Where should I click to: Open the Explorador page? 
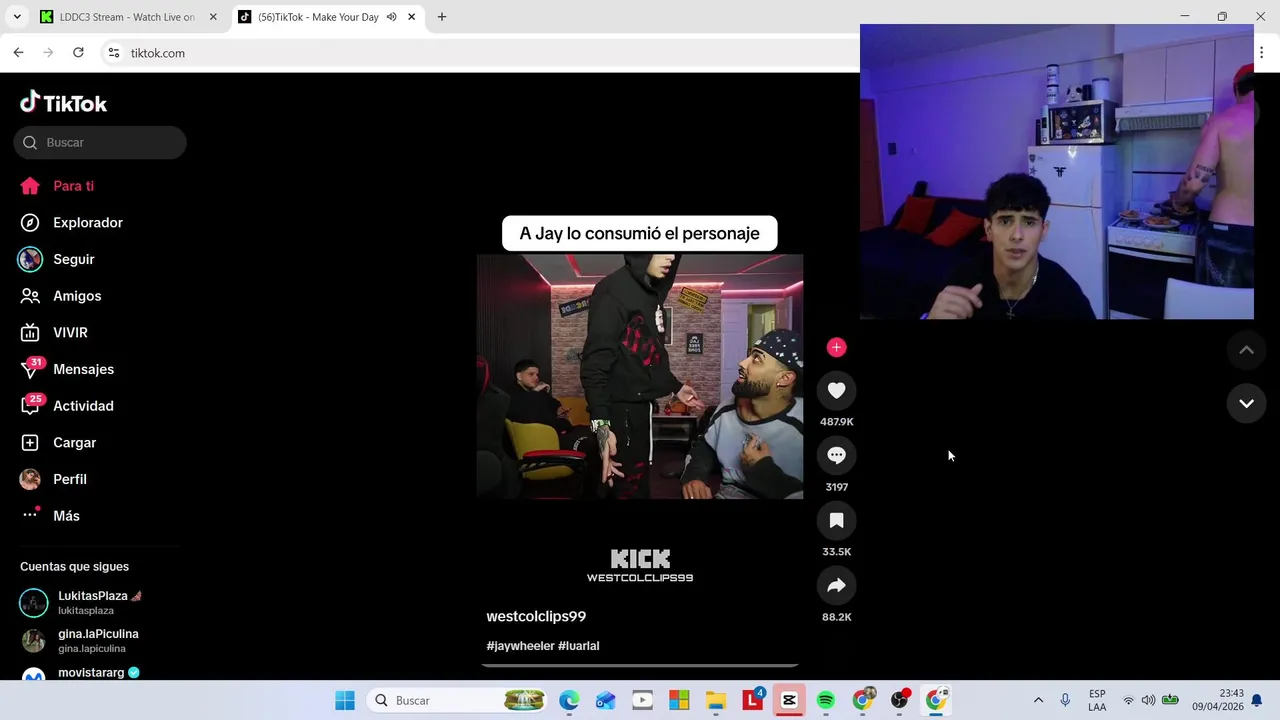point(71,223)
